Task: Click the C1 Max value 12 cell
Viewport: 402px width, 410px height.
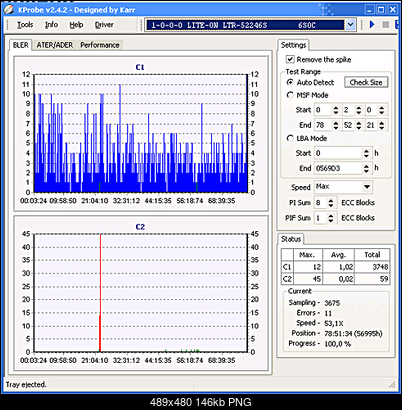Action: 308,267
